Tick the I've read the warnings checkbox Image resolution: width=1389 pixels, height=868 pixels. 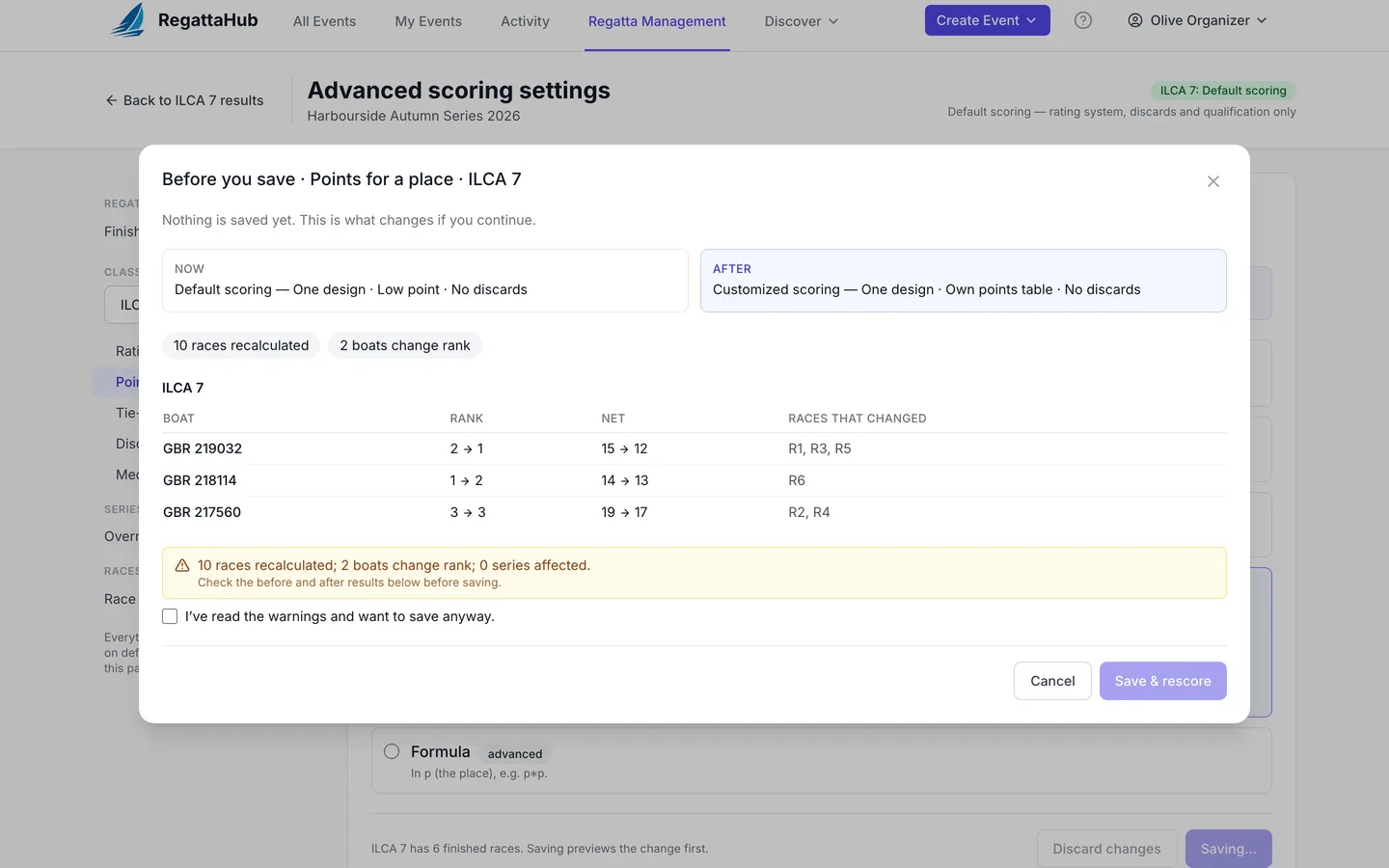(x=170, y=616)
